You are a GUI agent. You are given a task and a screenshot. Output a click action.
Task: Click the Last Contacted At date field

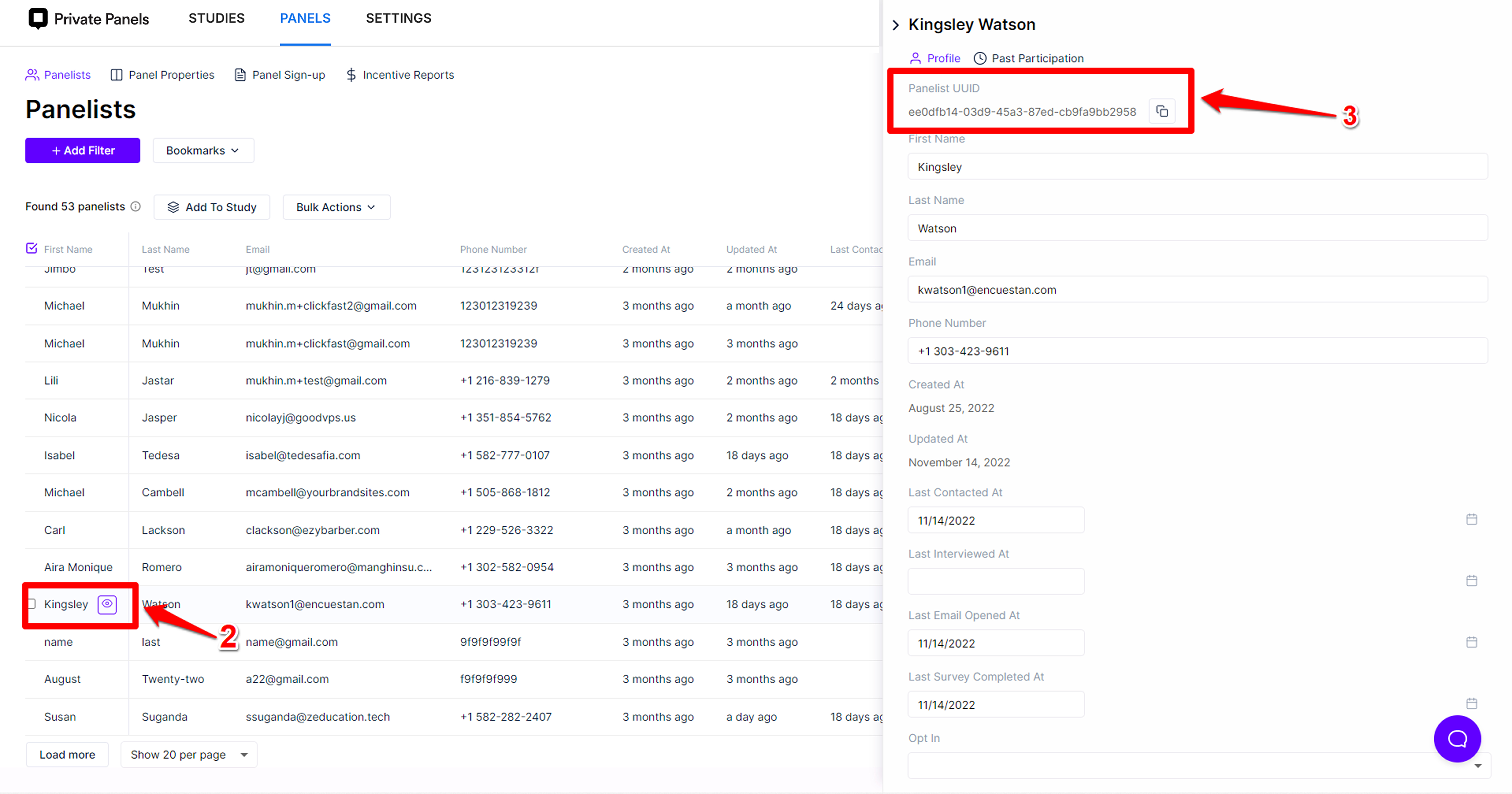[x=996, y=520]
